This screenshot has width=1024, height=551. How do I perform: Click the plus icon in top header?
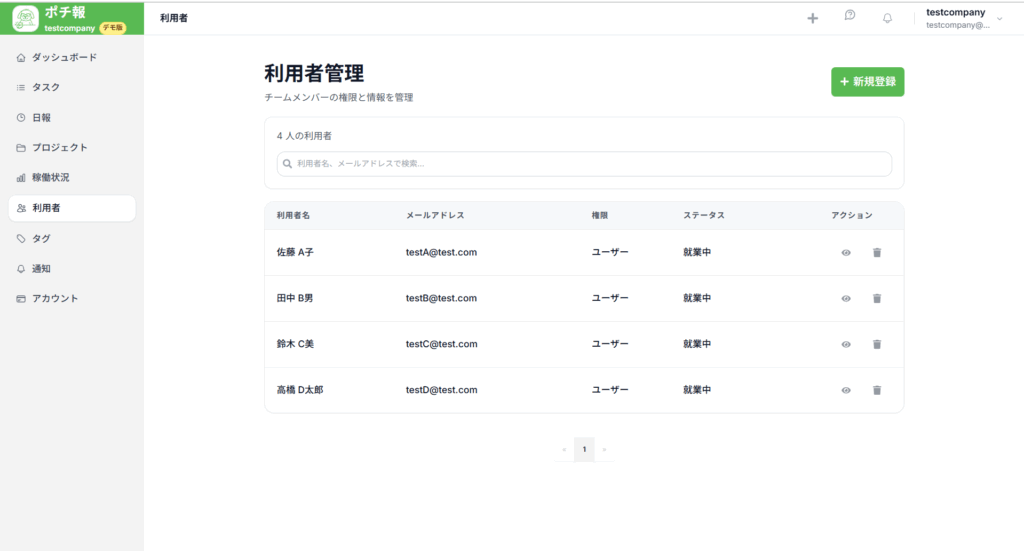(x=812, y=18)
